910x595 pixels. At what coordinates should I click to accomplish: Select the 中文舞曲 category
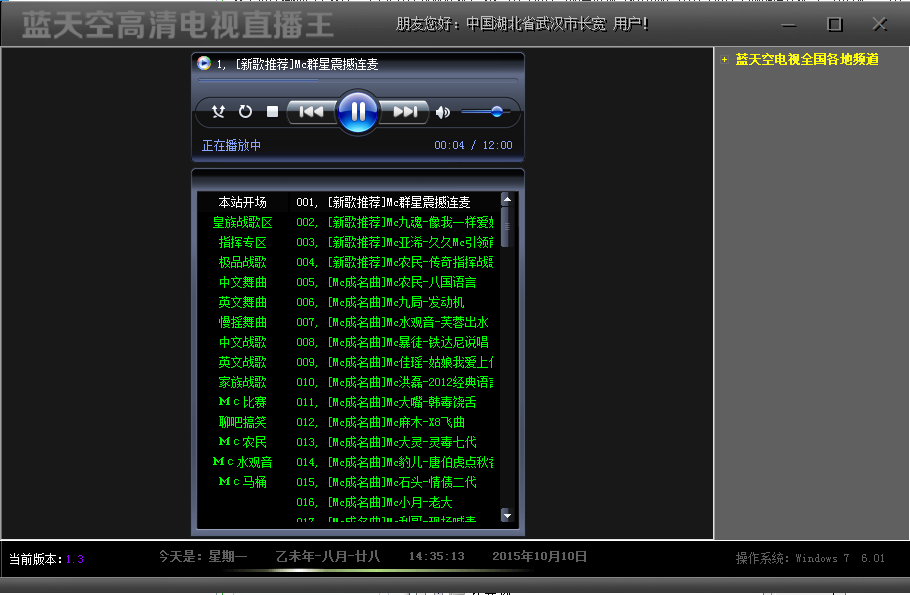[x=243, y=282]
